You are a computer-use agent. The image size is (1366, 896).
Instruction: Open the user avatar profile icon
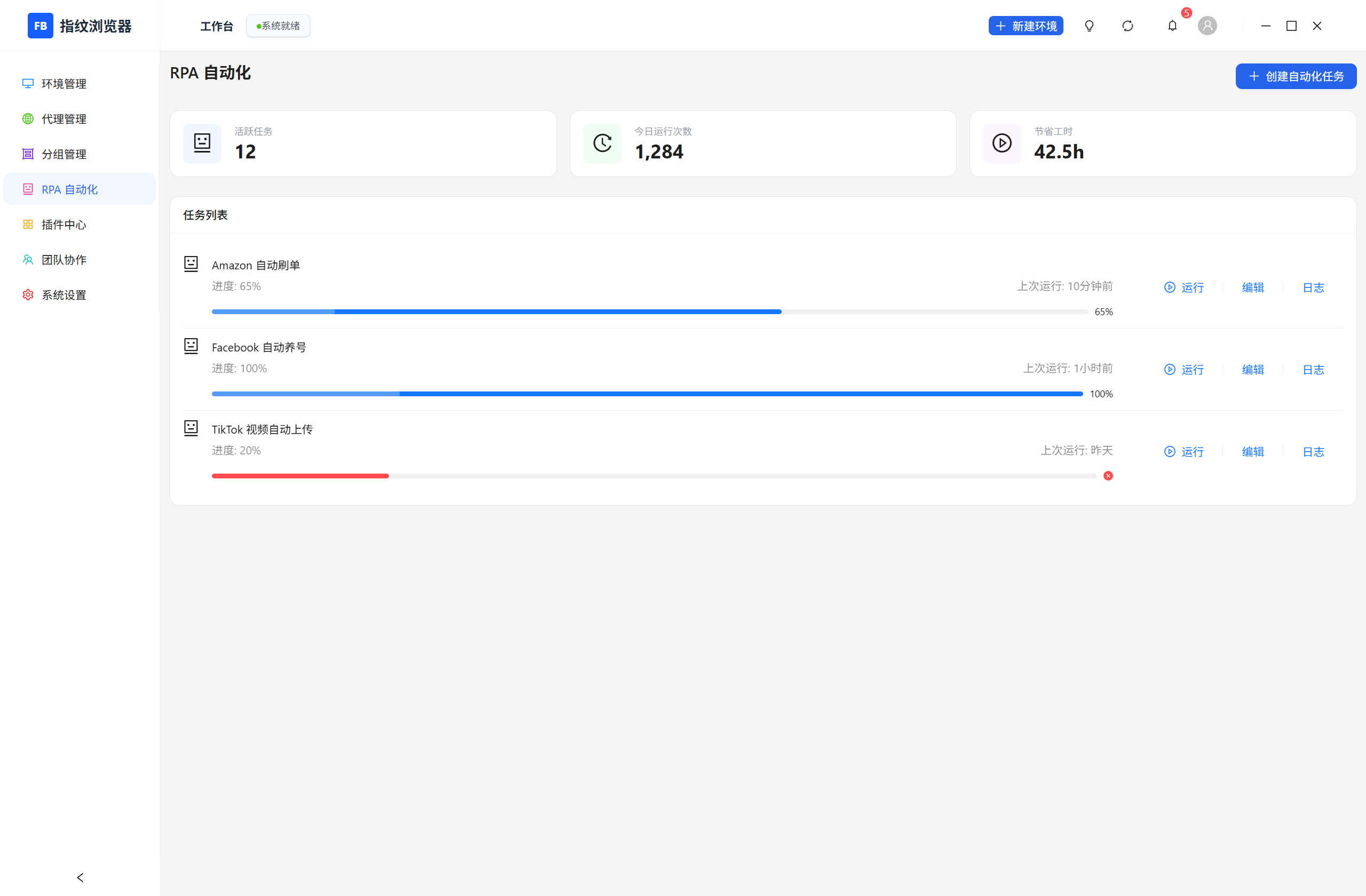point(1207,26)
